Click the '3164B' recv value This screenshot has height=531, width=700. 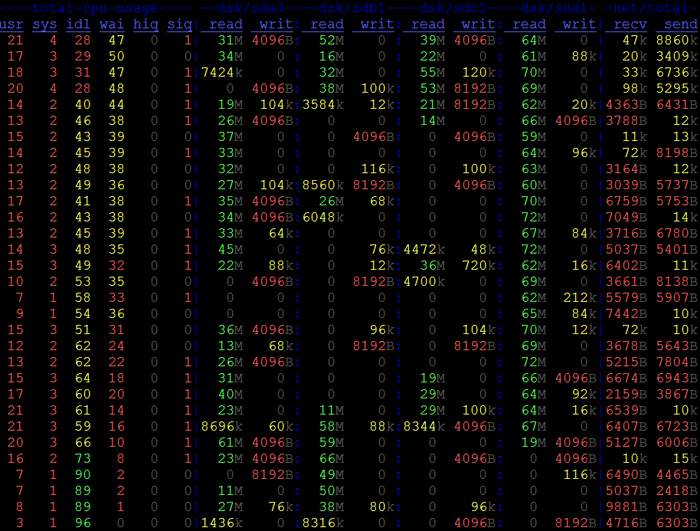(626, 169)
